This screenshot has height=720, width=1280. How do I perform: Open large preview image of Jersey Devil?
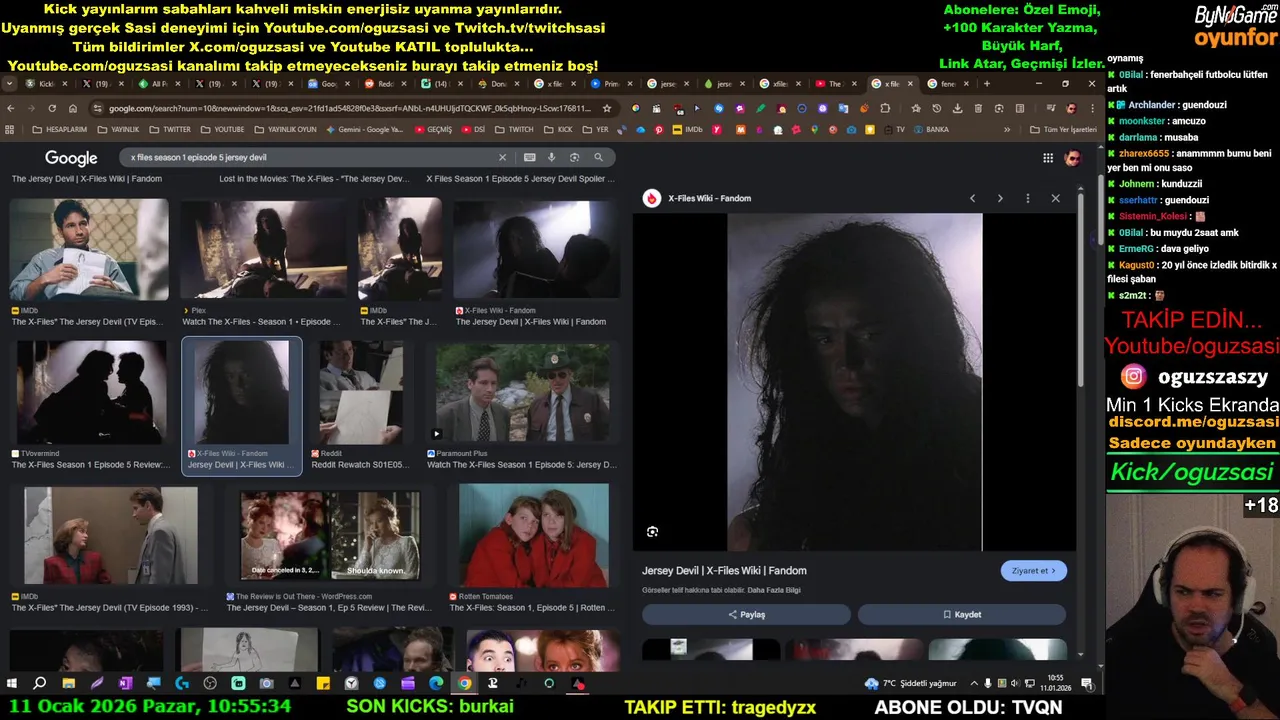[854, 382]
